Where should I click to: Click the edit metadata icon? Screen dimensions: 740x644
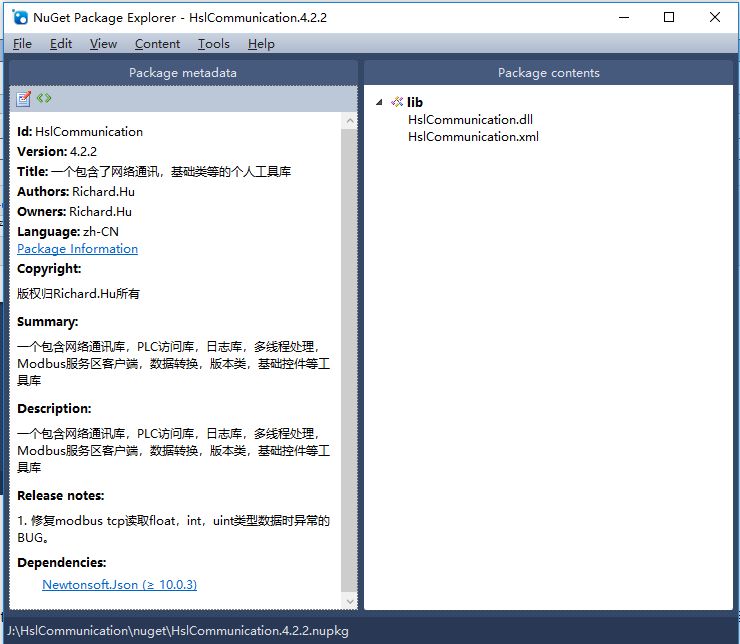point(23,99)
